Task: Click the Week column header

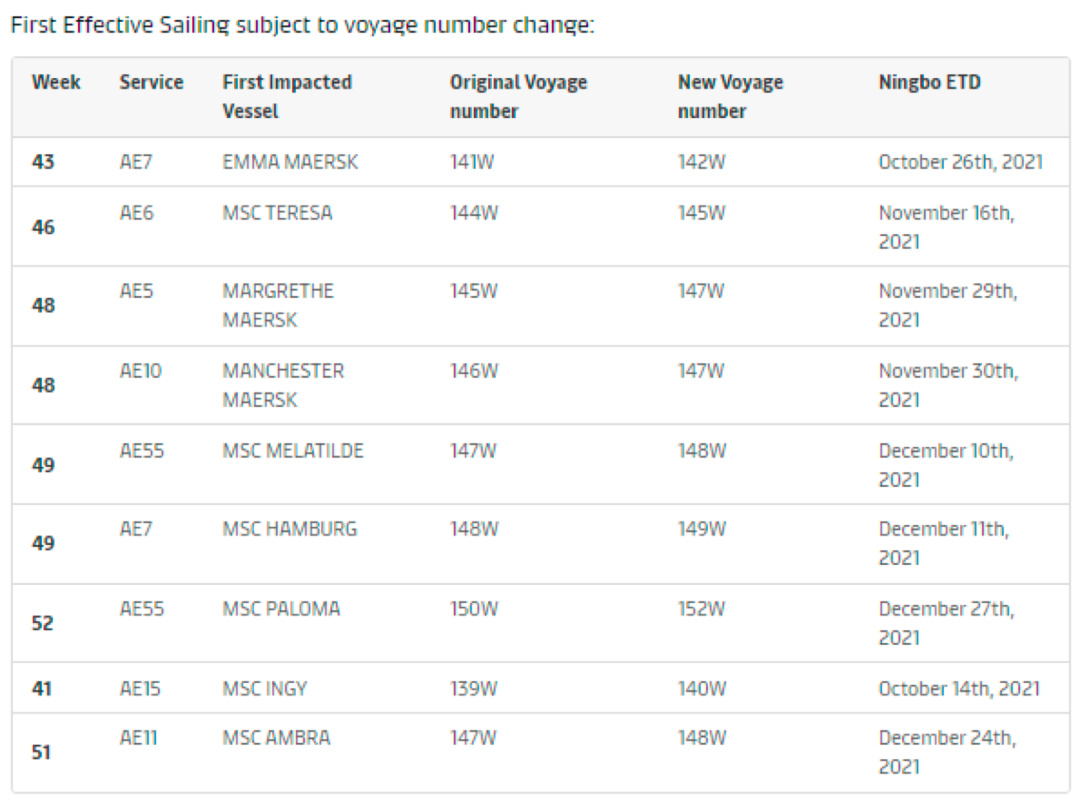Action: [x=56, y=83]
